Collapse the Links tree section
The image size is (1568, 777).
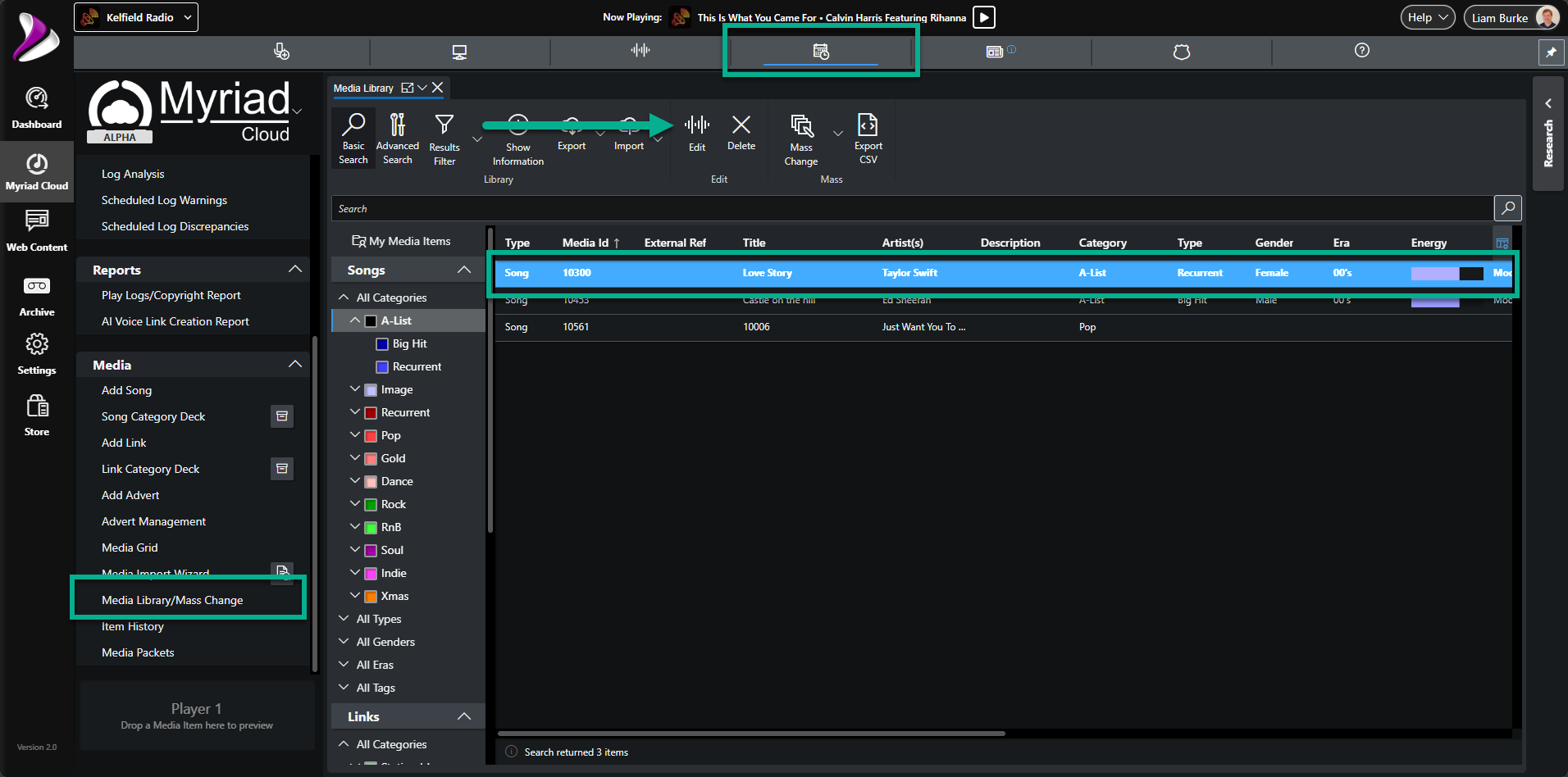[464, 716]
